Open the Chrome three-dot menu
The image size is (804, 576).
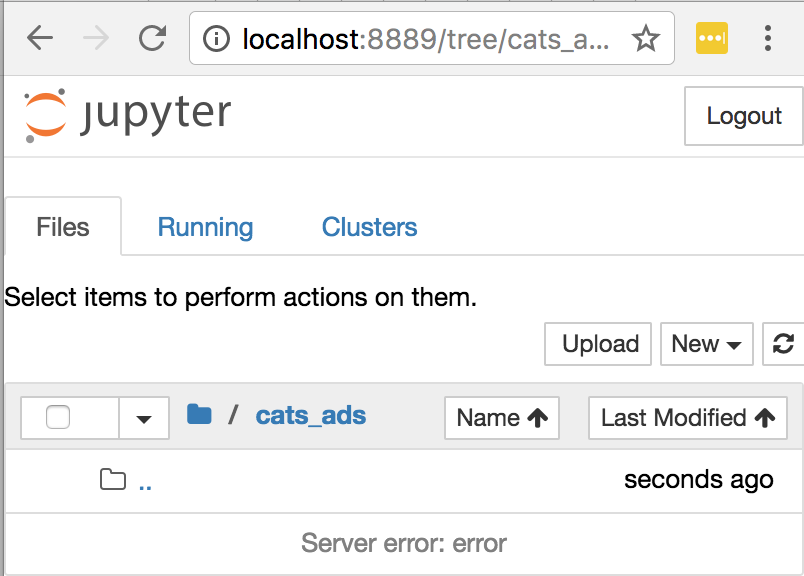767,38
